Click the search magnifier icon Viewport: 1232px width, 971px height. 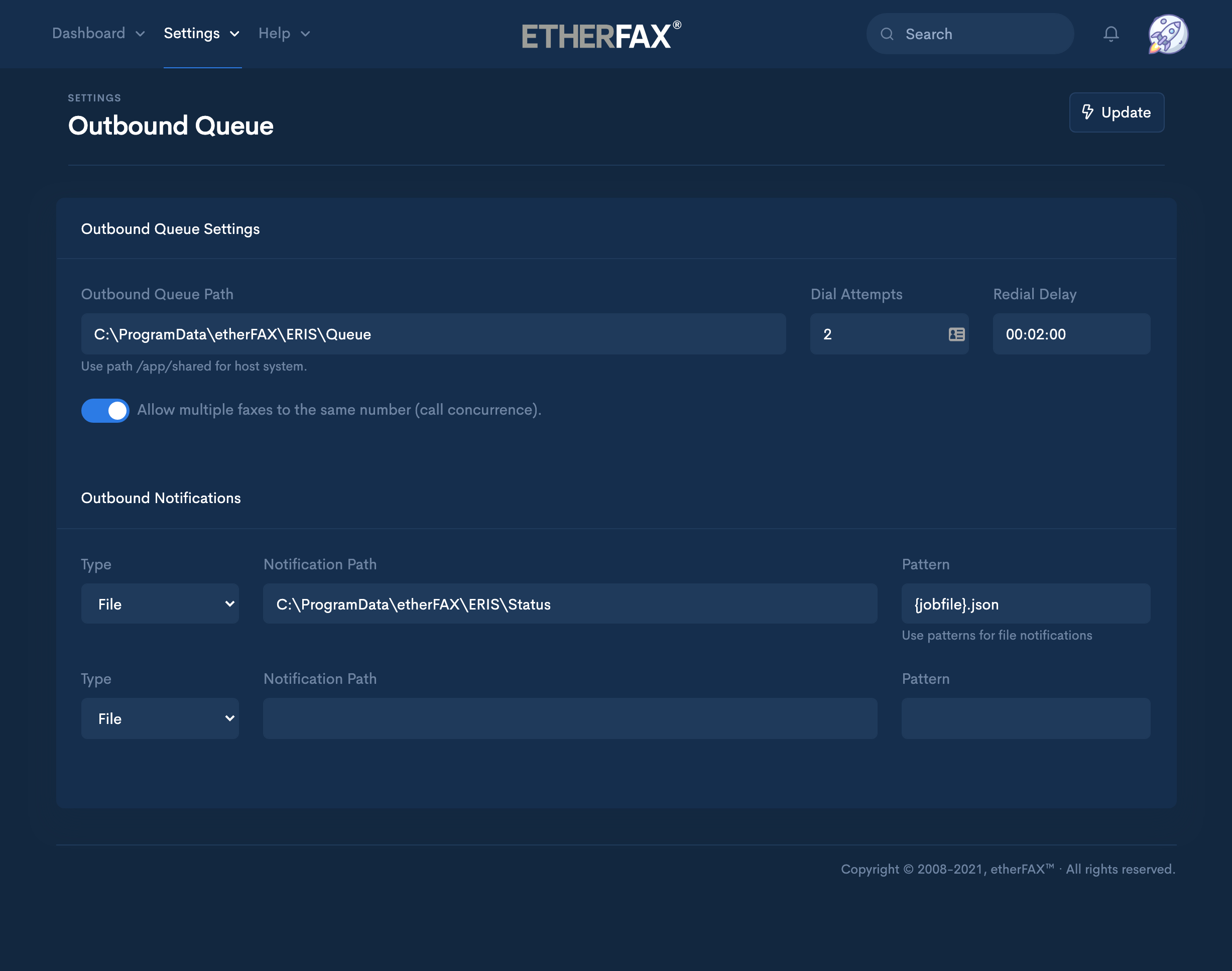[887, 34]
